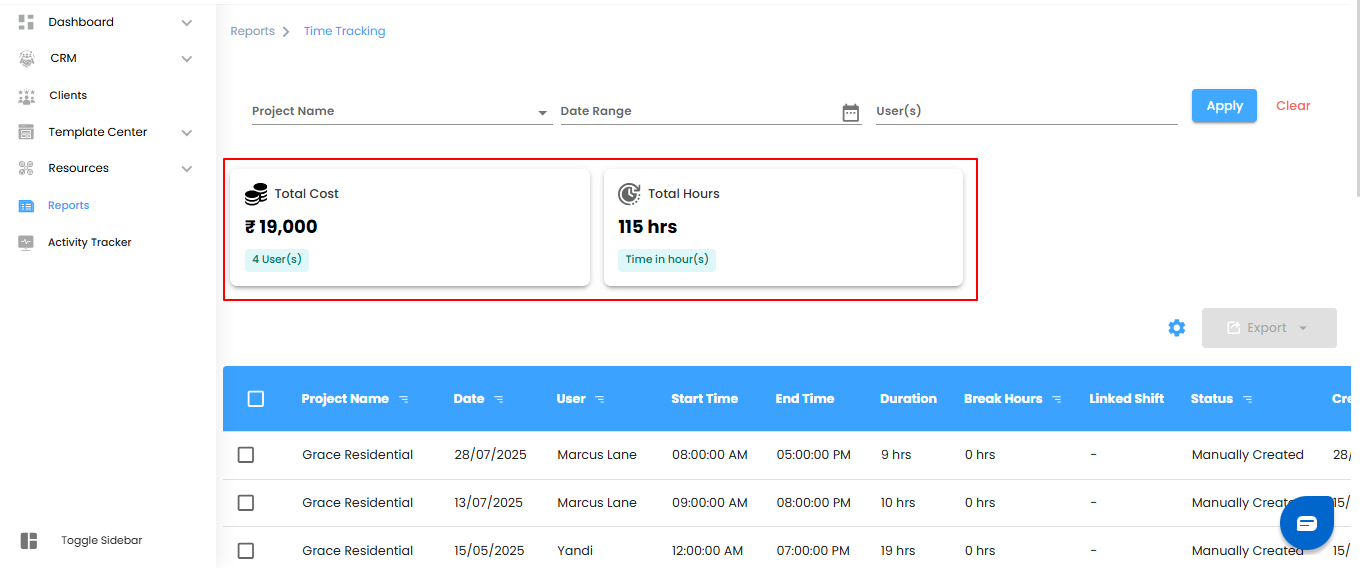This screenshot has height=568, width=1365.
Task: Click the CRM icon in sidebar
Action: coord(27,59)
